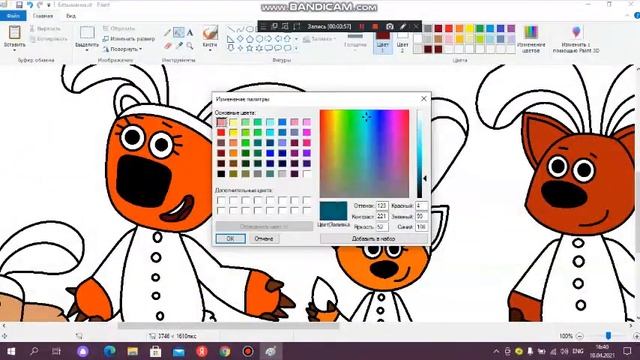Choose purple from the ribbon palette

tap(511, 29)
